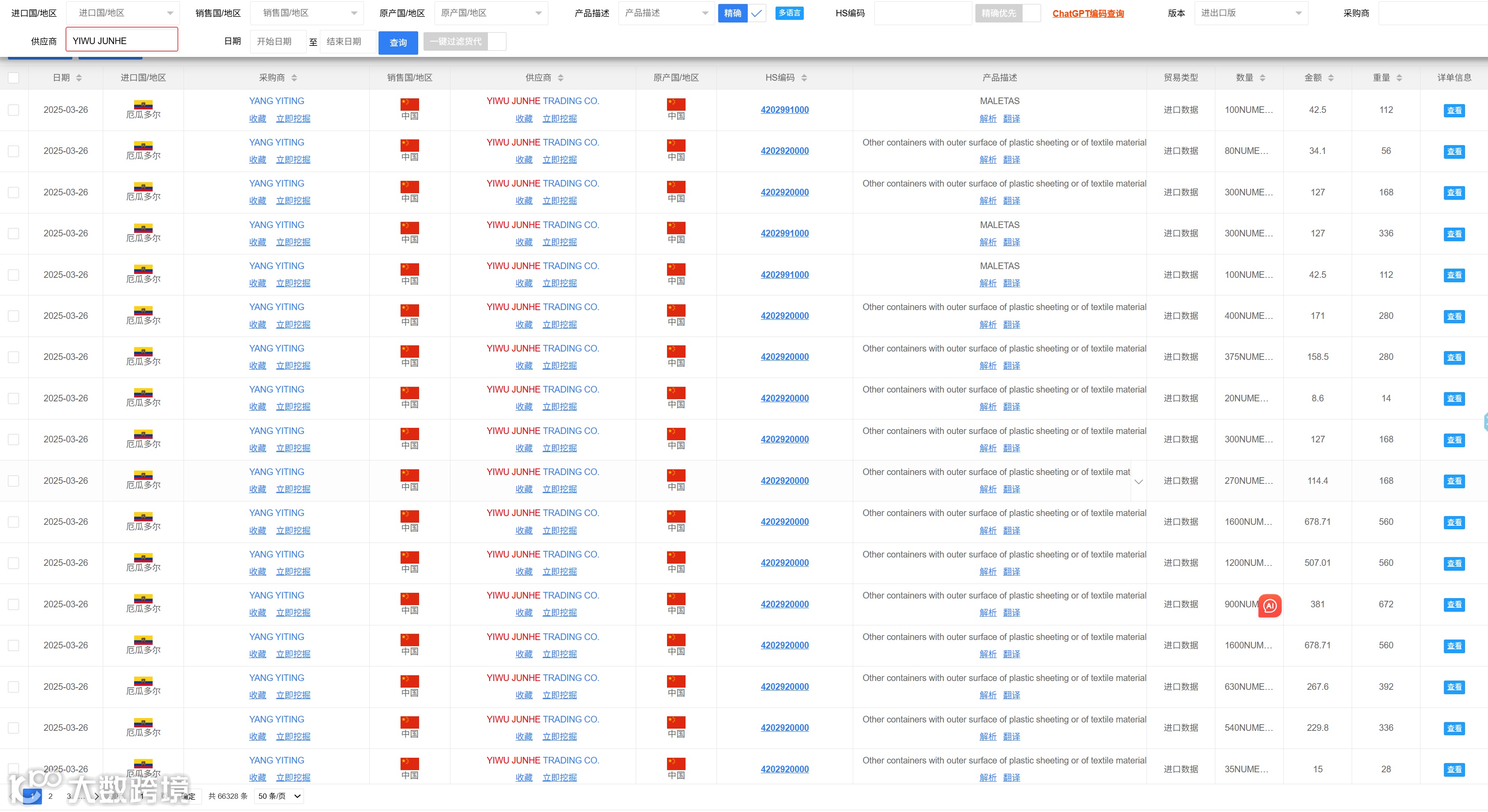
Task: Sort by 日期 column sort arrows
Action: (x=79, y=78)
